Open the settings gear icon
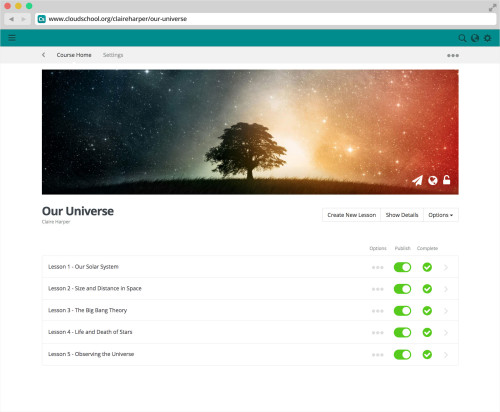500x412 pixels. (x=488, y=38)
